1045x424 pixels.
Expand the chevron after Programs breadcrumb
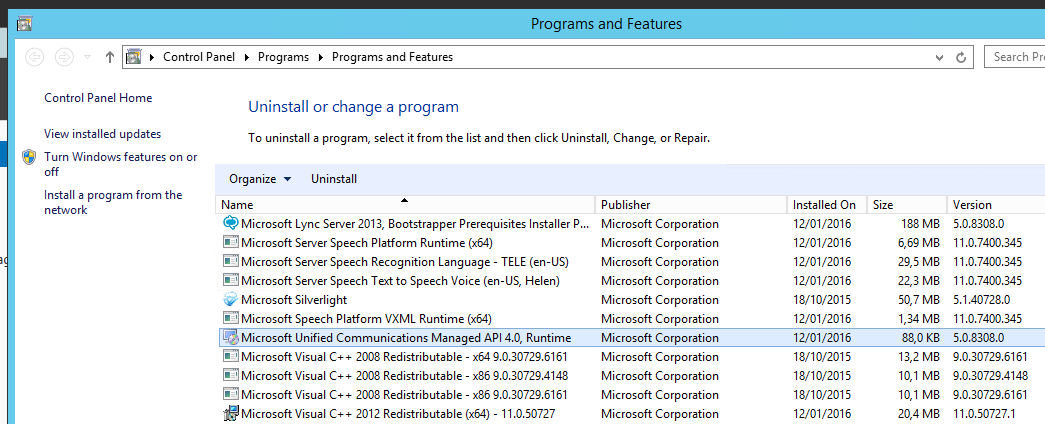click(x=321, y=57)
